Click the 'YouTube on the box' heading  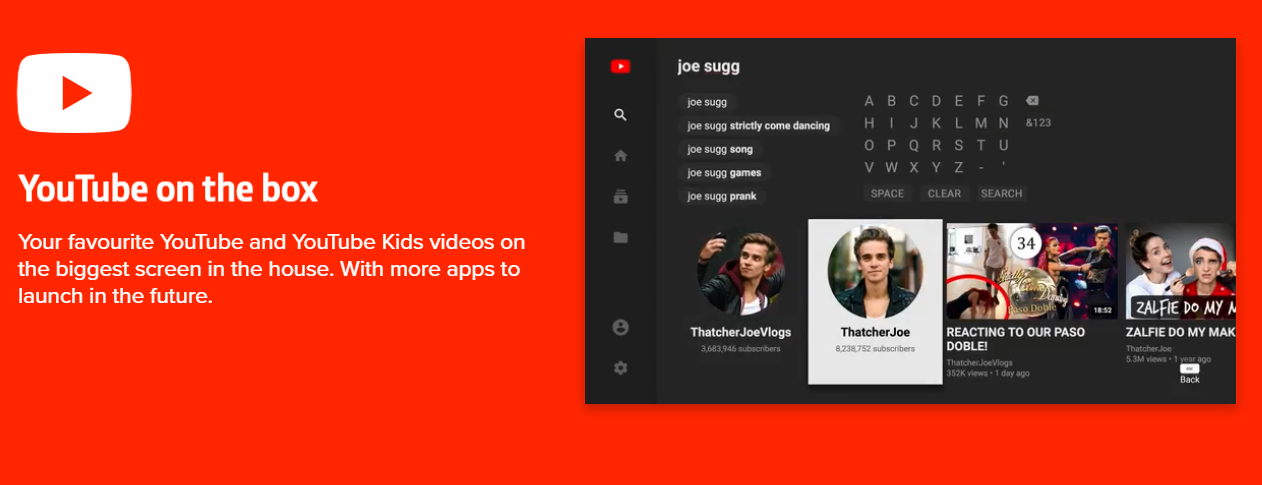click(168, 188)
